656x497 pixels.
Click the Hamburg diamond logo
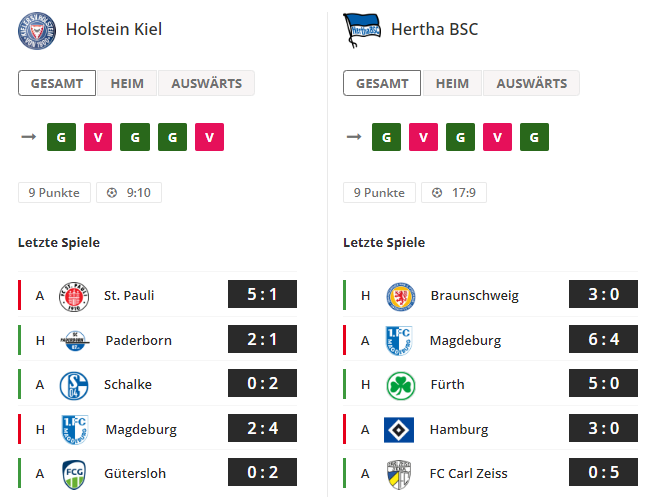point(399,430)
